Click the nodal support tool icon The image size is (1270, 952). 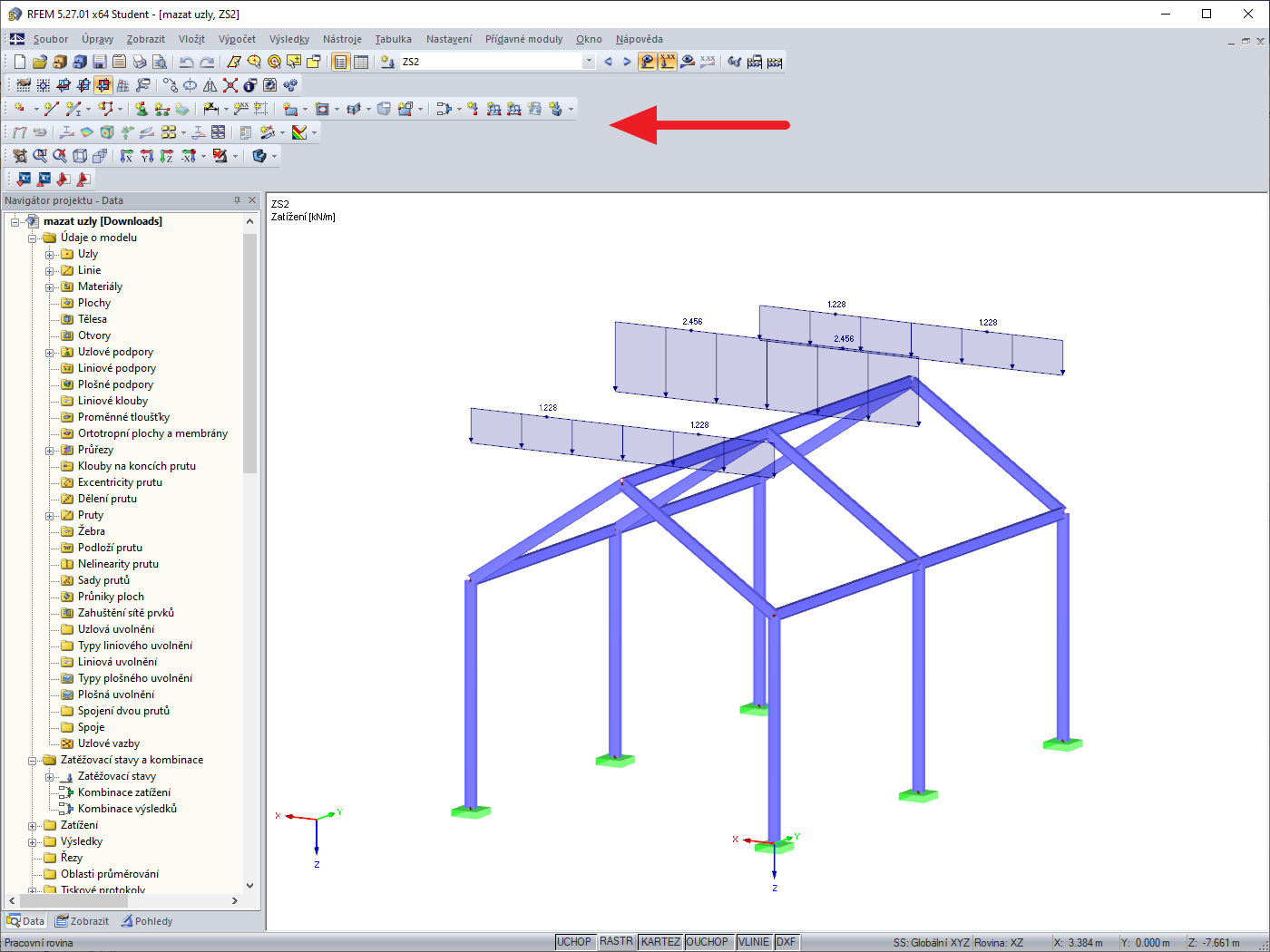point(142,109)
